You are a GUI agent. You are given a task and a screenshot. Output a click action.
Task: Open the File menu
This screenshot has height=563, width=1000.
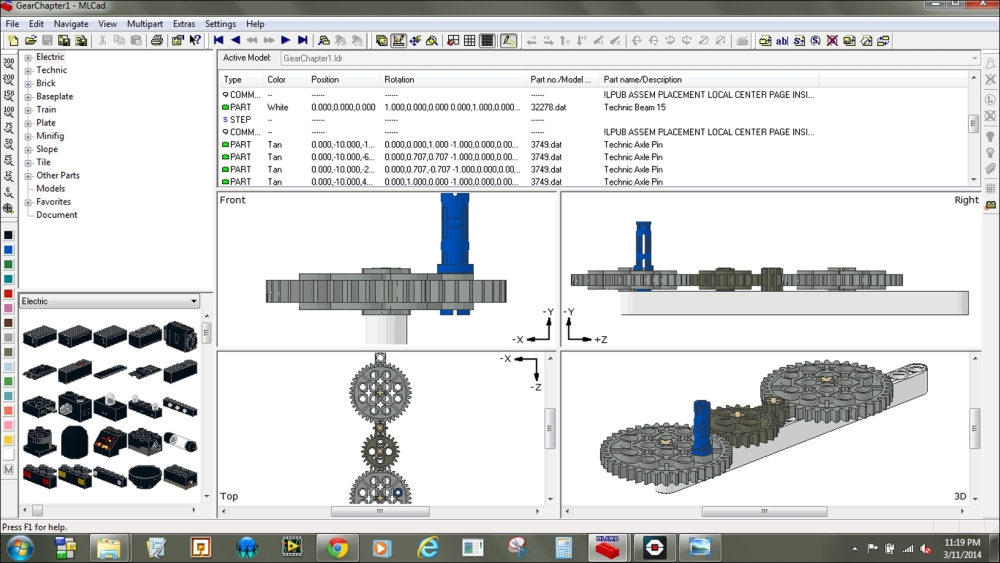(x=12, y=24)
